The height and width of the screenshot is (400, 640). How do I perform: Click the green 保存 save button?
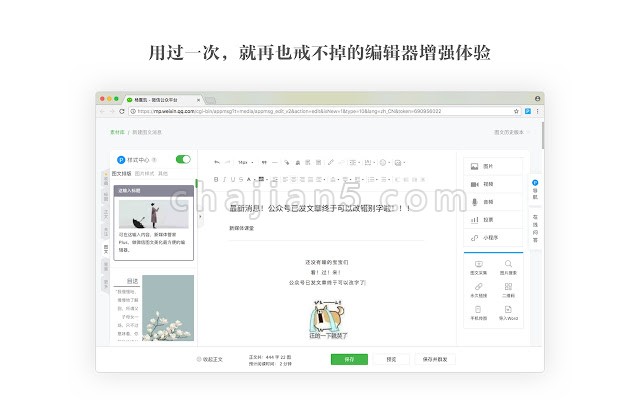(349, 359)
